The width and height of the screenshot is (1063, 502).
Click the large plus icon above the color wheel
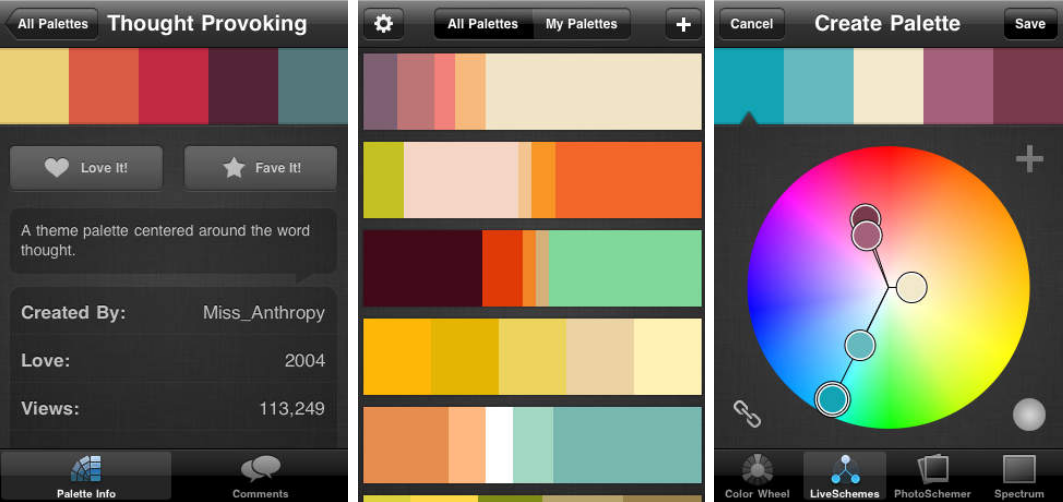(1029, 159)
